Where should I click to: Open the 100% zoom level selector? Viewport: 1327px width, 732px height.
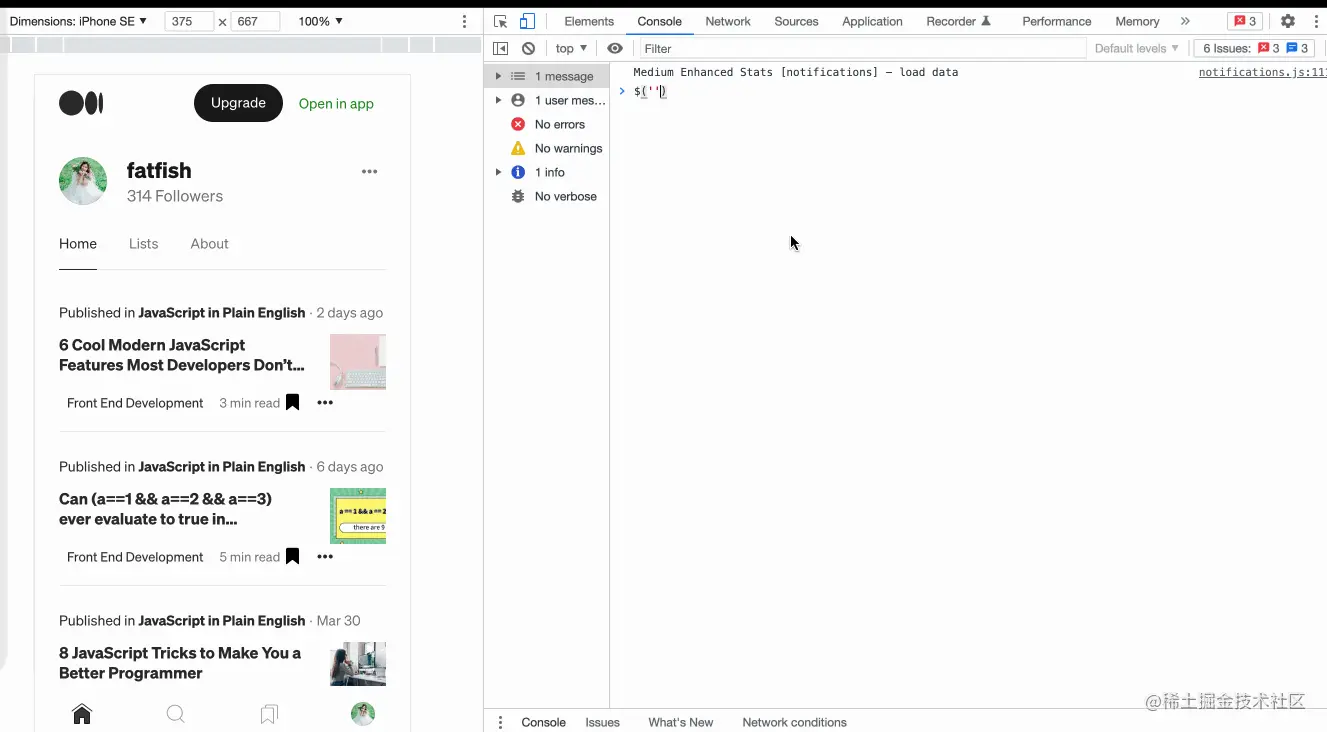pos(317,20)
